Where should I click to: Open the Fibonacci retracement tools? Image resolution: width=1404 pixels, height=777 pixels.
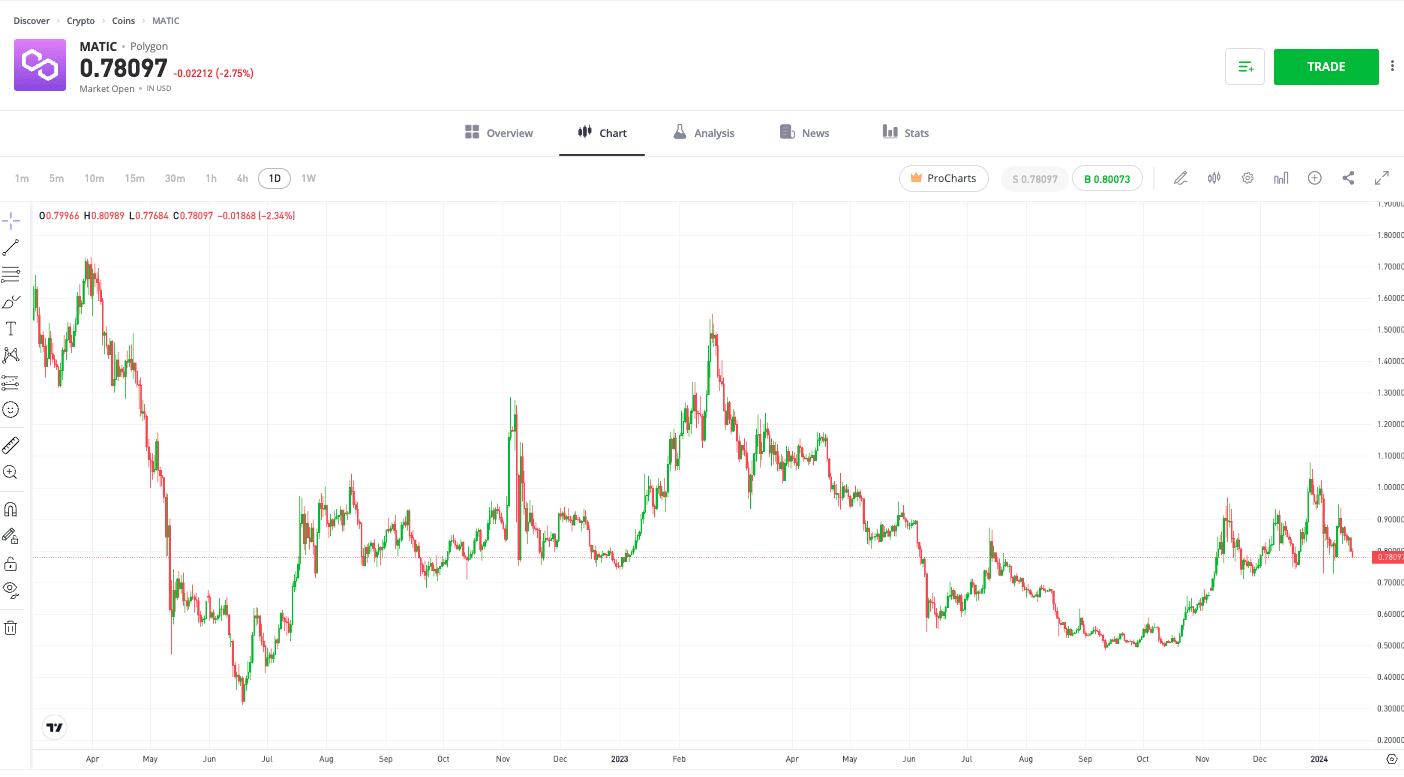tap(11, 274)
